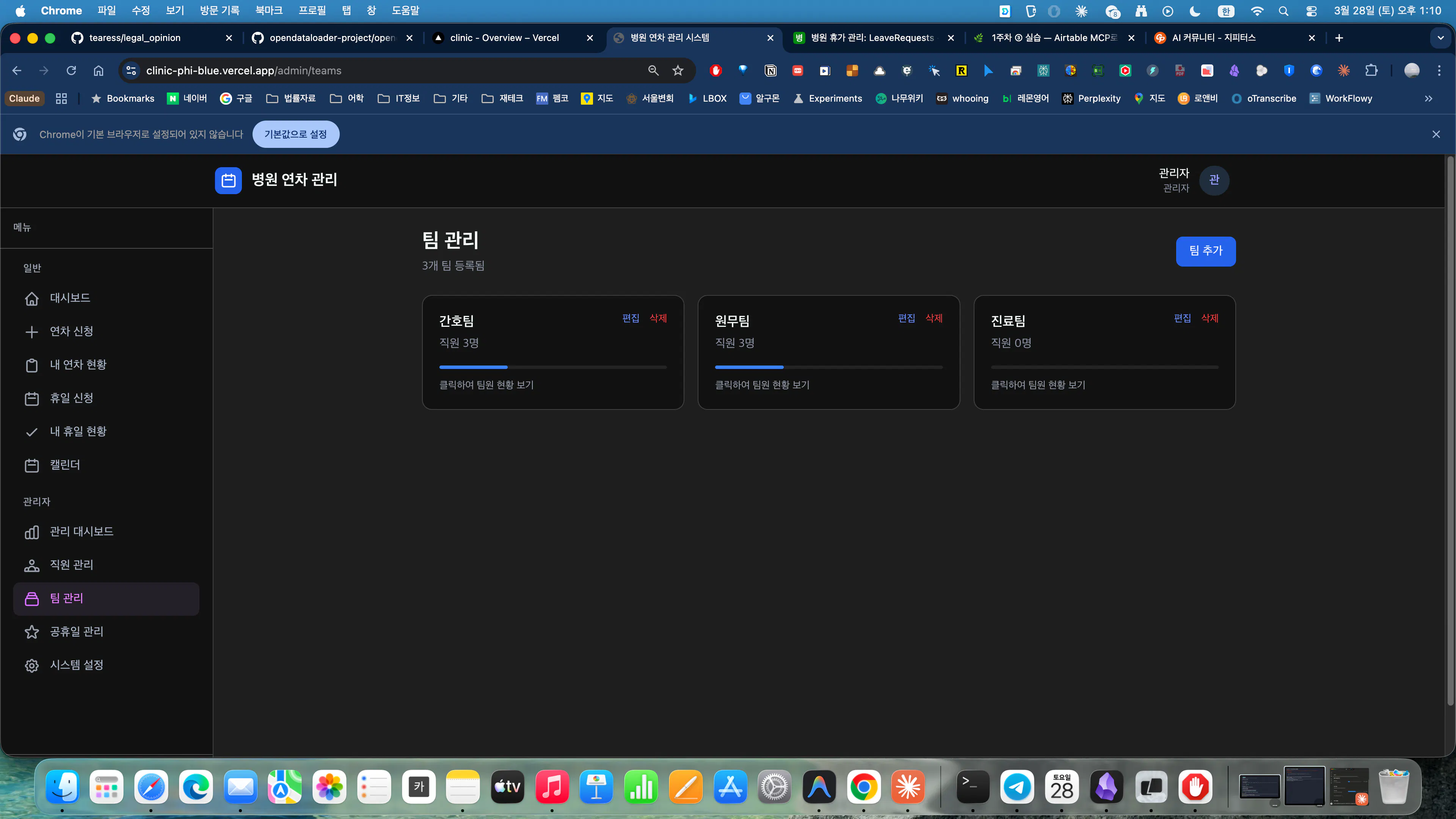Click the 간호팀 progress bar
The height and width of the screenshot is (819, 1456).
tap(553, 367)
